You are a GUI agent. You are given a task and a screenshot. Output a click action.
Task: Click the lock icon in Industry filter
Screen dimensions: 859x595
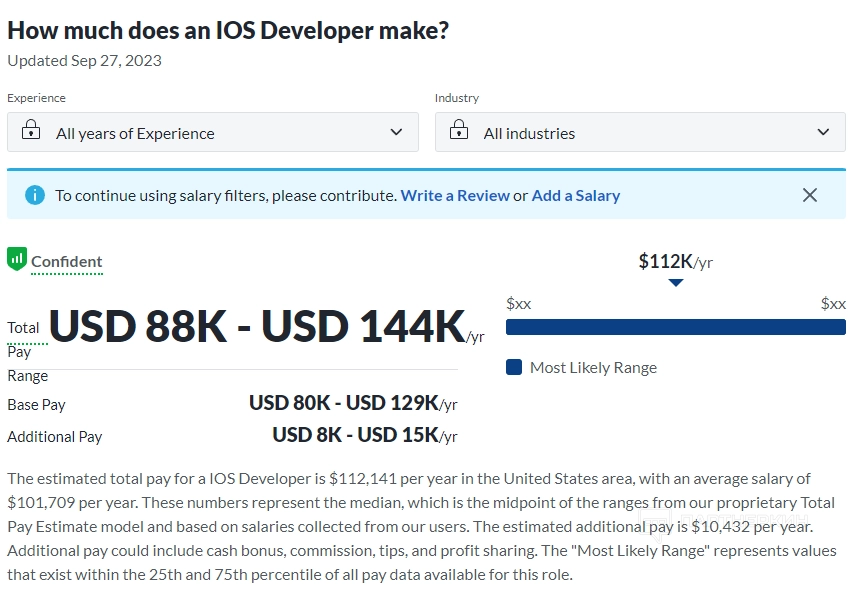[459, 131]
